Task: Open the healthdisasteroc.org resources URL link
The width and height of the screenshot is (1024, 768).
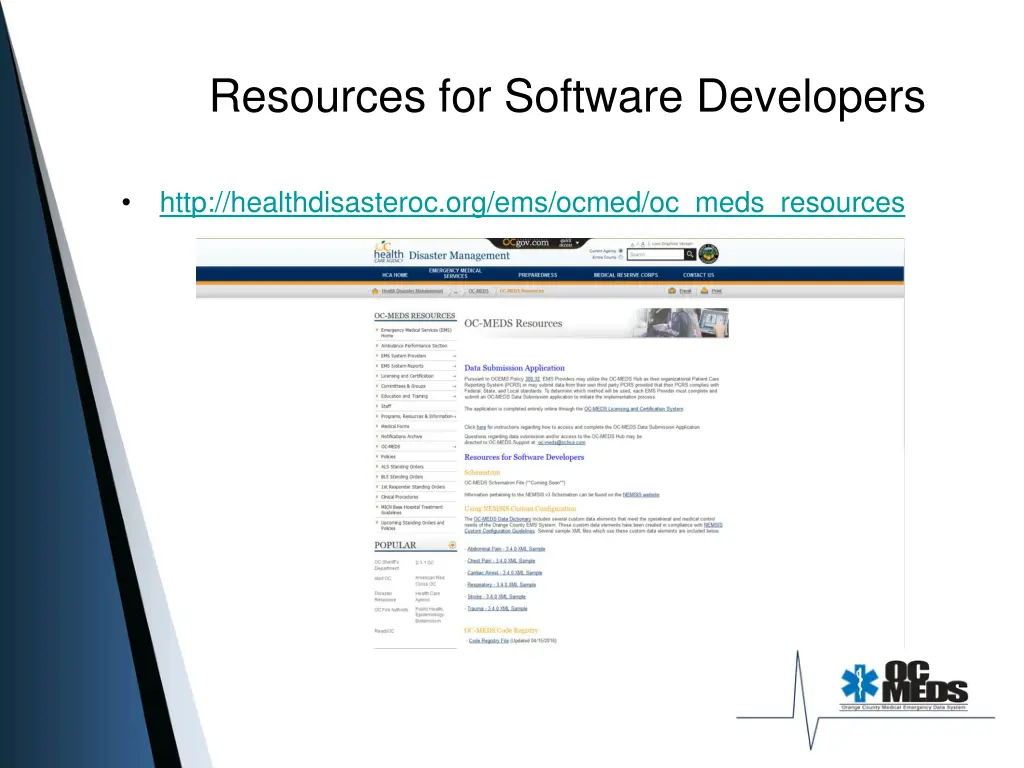Action: [531, 203]
